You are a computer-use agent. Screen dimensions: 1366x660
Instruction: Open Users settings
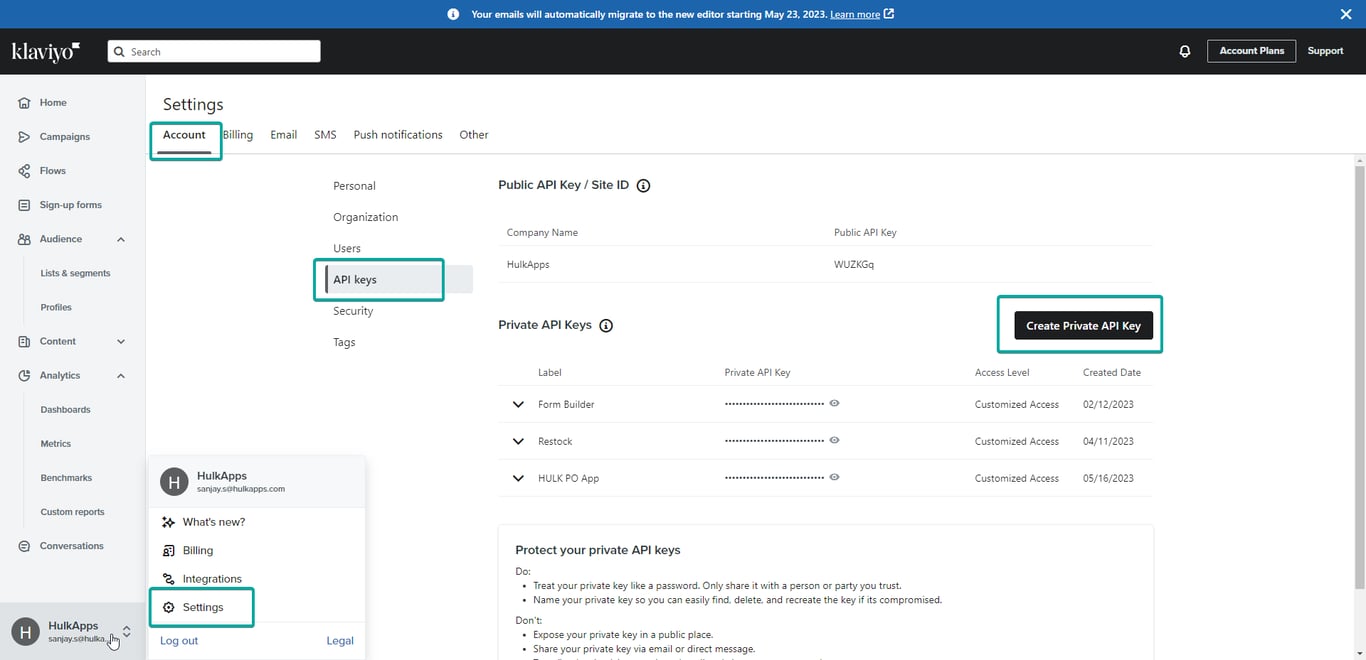click(347, 248)
